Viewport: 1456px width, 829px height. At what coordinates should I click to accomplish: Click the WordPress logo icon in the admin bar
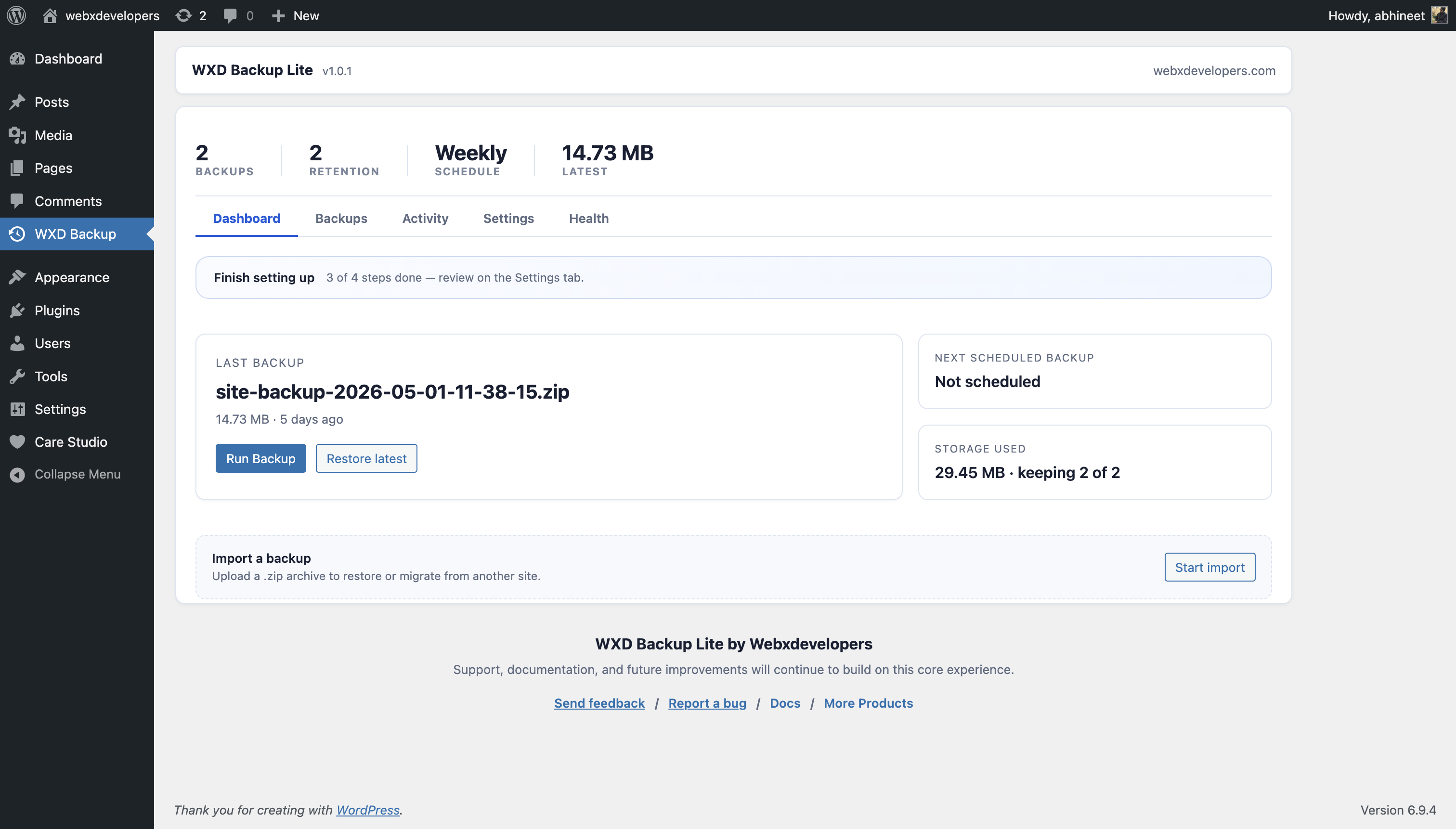tap(16, 15)
